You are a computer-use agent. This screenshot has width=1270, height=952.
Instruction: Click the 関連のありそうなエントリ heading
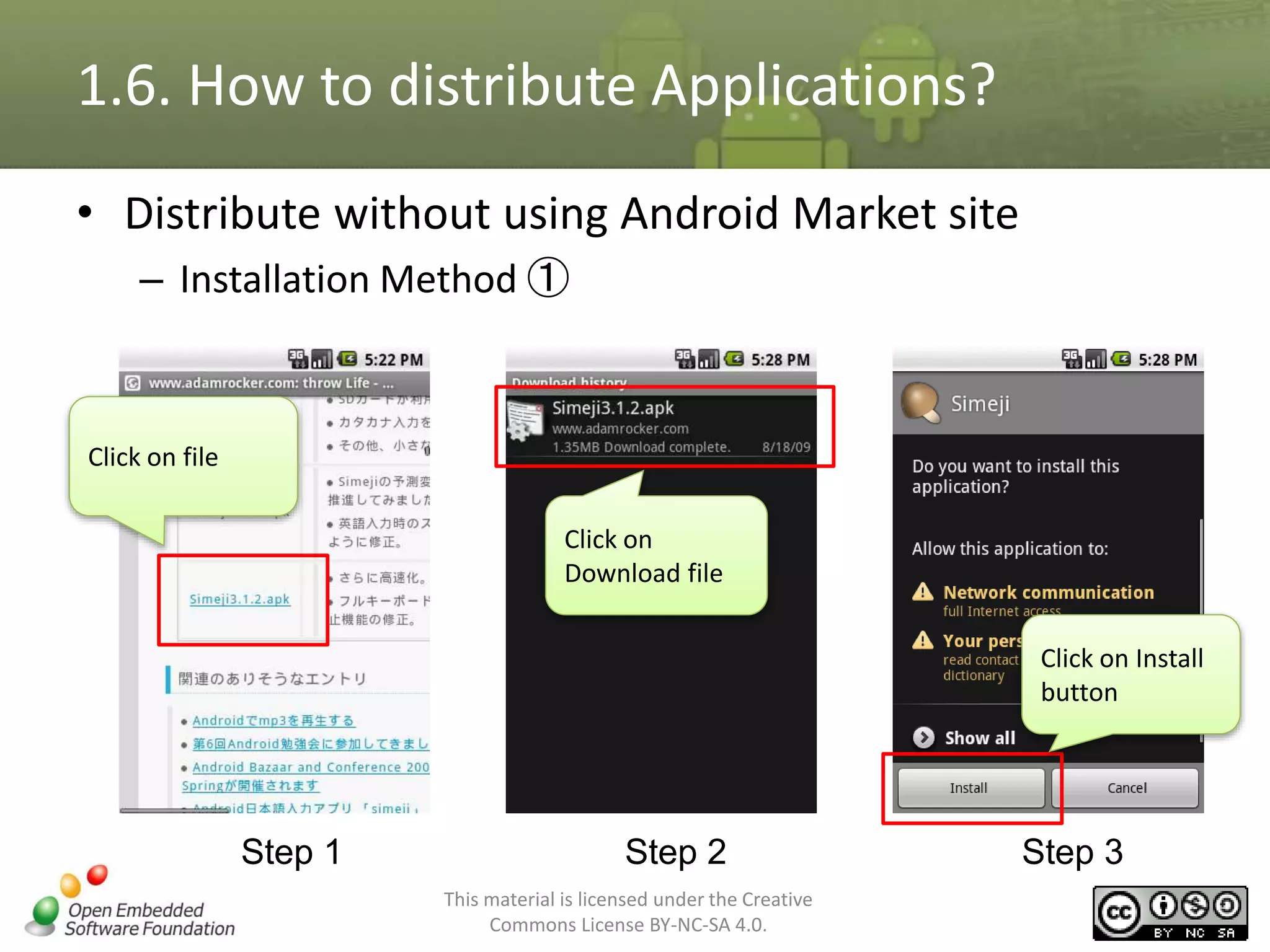point(272,679)
